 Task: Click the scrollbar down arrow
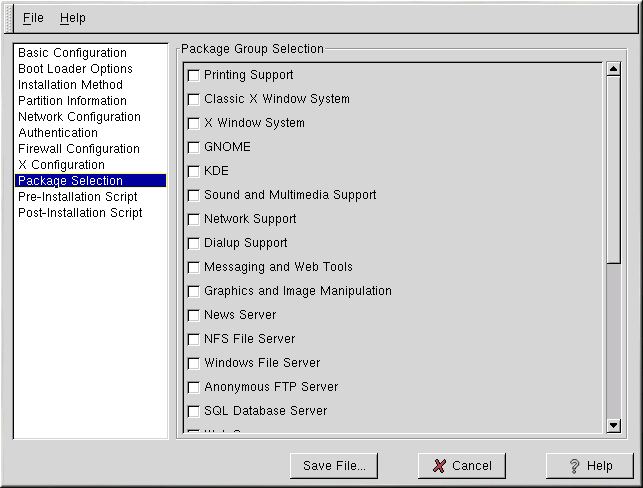point(614,426)
